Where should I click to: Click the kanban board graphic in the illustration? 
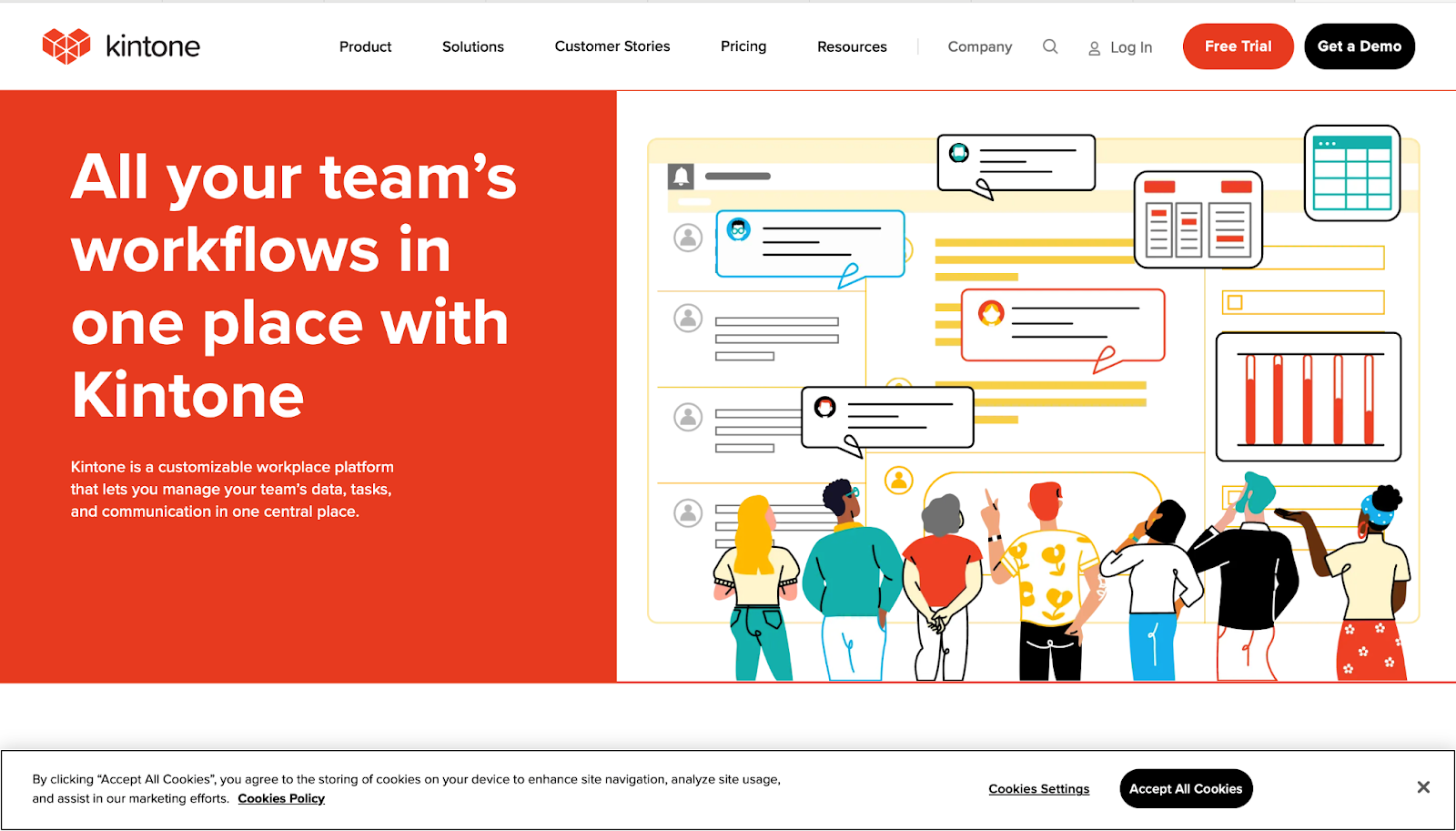[x=1197, y=218]
